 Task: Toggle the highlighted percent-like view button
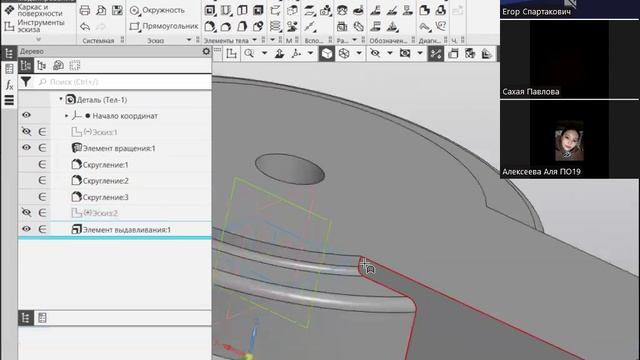point(436,53)
